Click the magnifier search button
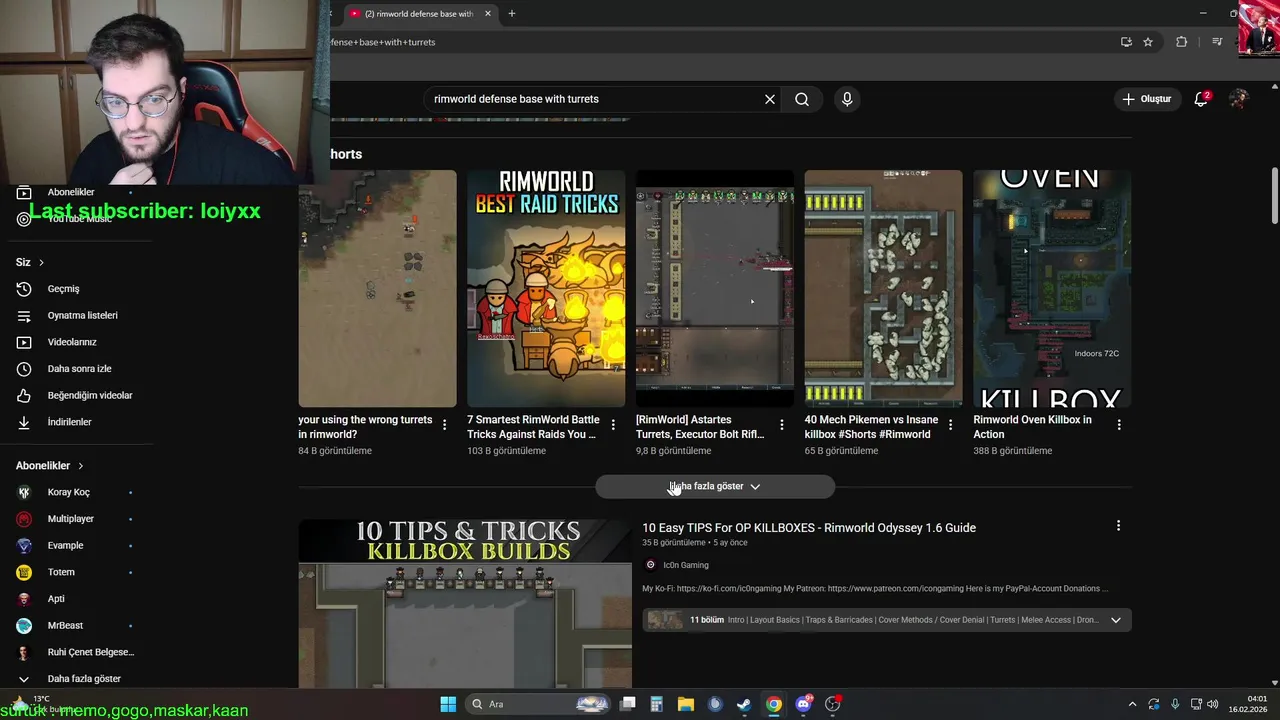Viewport: 1280px width, 720px height. (x=802, y=99)
